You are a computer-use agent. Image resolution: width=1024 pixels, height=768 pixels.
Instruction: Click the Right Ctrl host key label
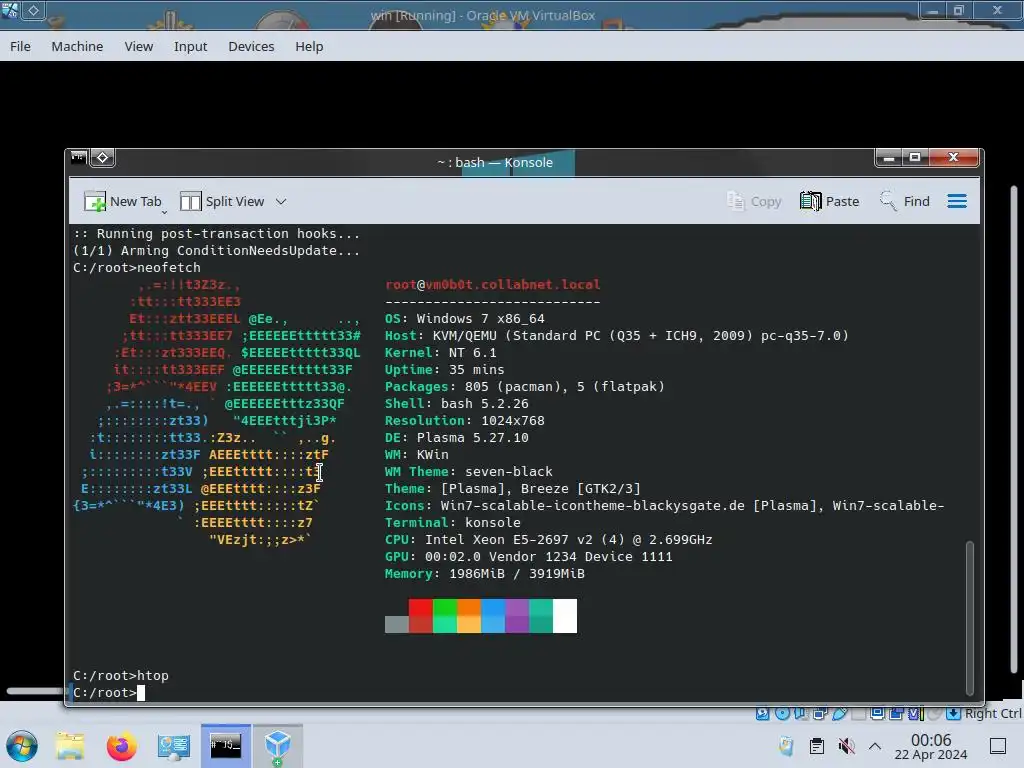(993, 713)
